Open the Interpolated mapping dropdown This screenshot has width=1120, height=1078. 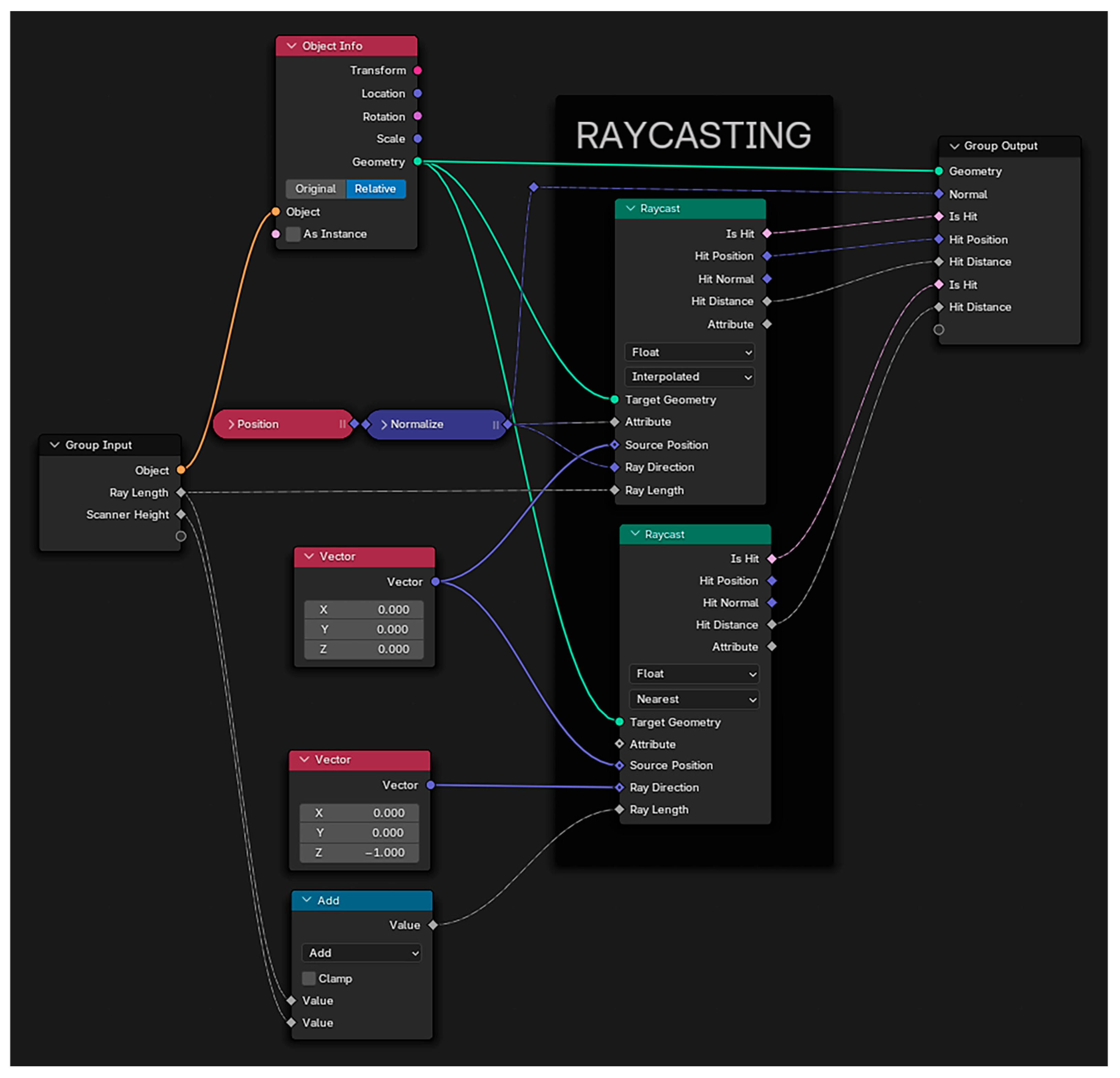(689, 377)
